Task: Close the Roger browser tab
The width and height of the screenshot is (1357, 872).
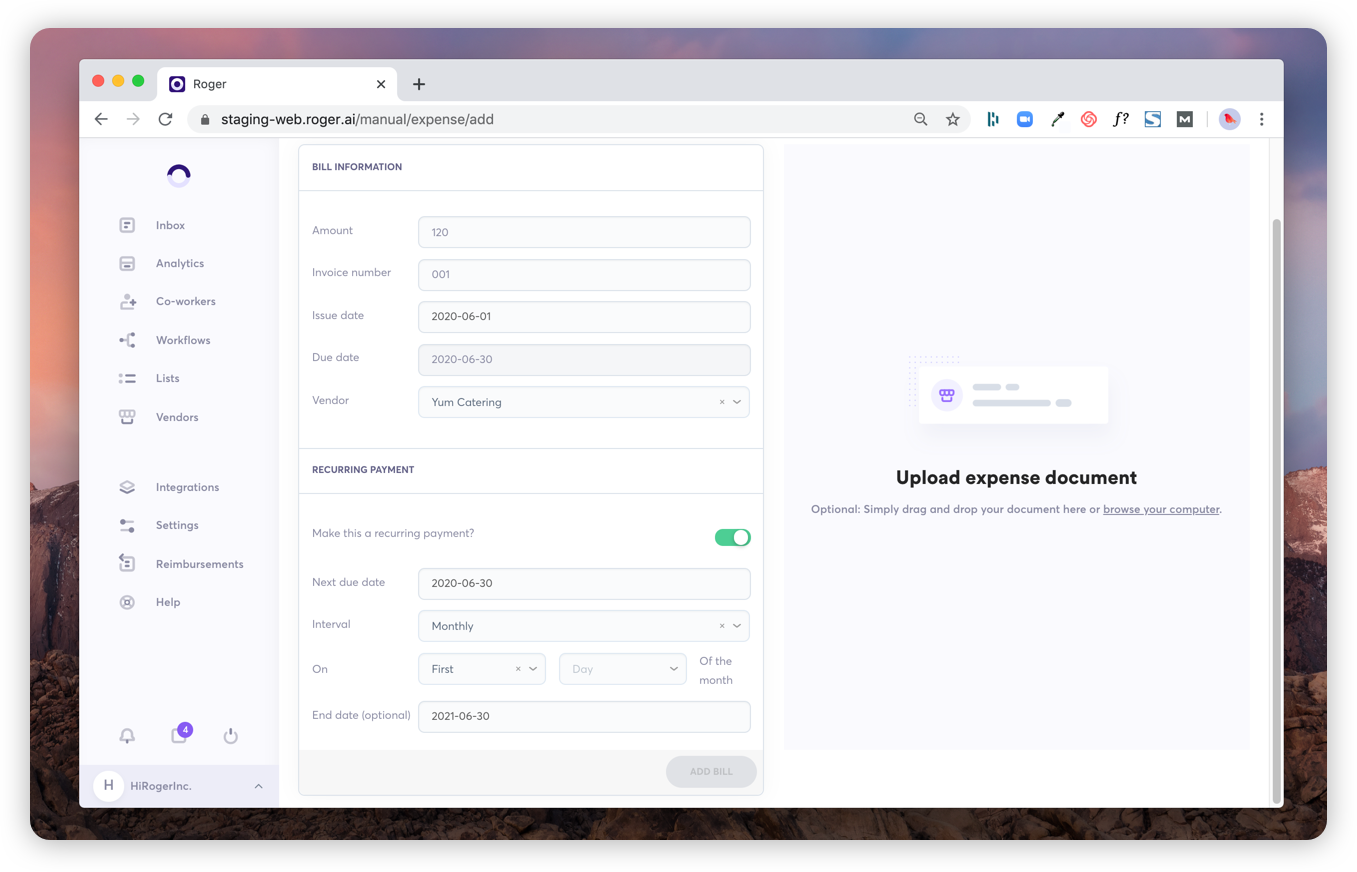Action: 381,84
